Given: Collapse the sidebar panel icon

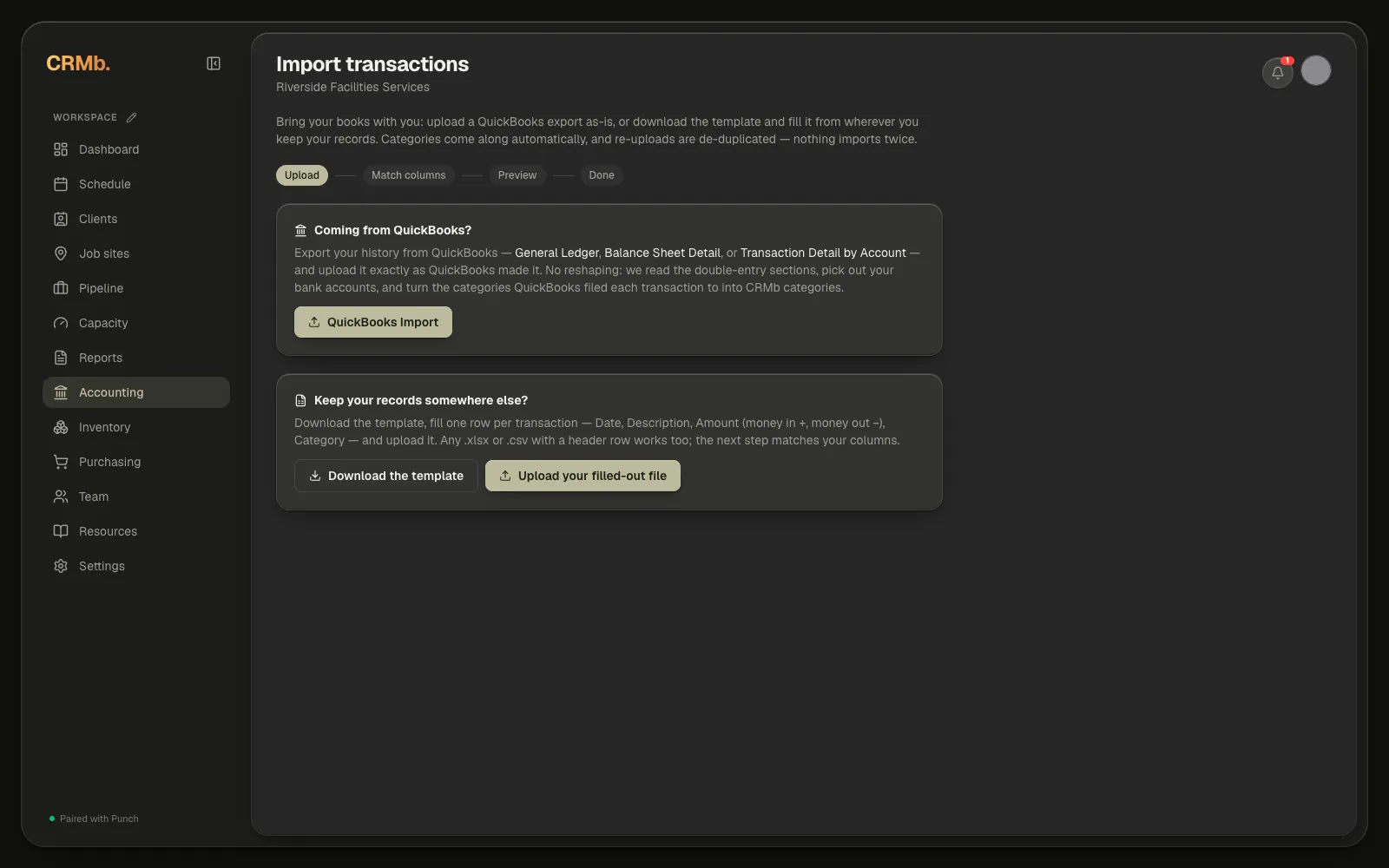Looking at the screenshot, I should pyautogui.click(x=214, y=63).
